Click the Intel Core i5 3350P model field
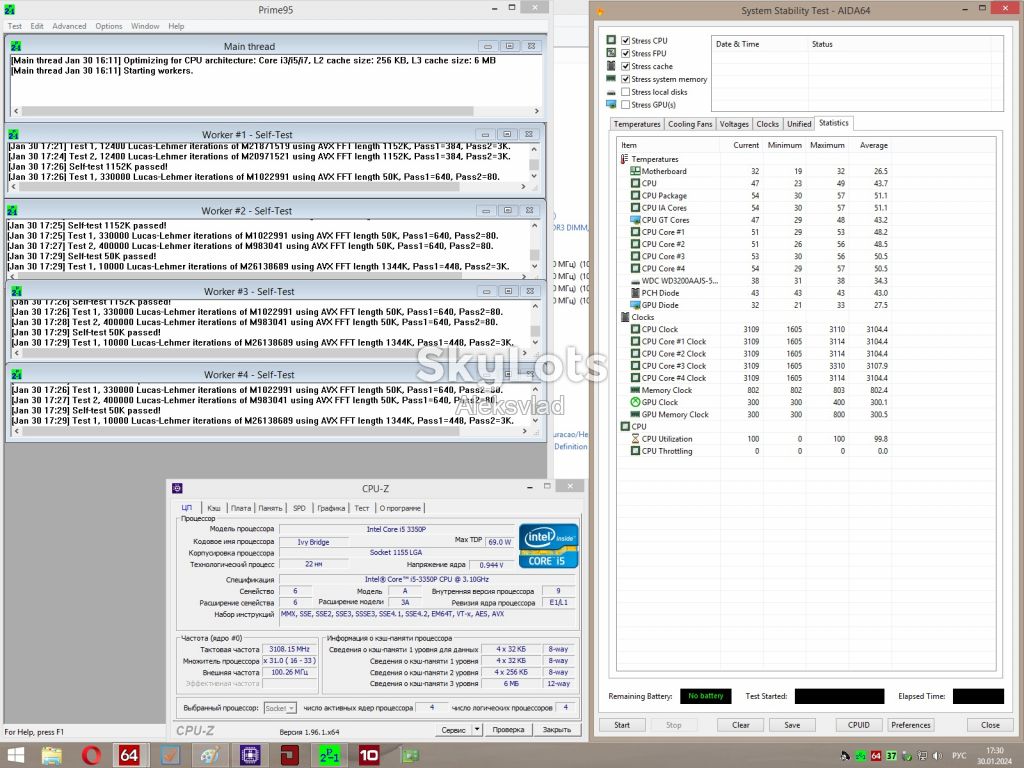1024x768 pixels. [x=396, y=529]
